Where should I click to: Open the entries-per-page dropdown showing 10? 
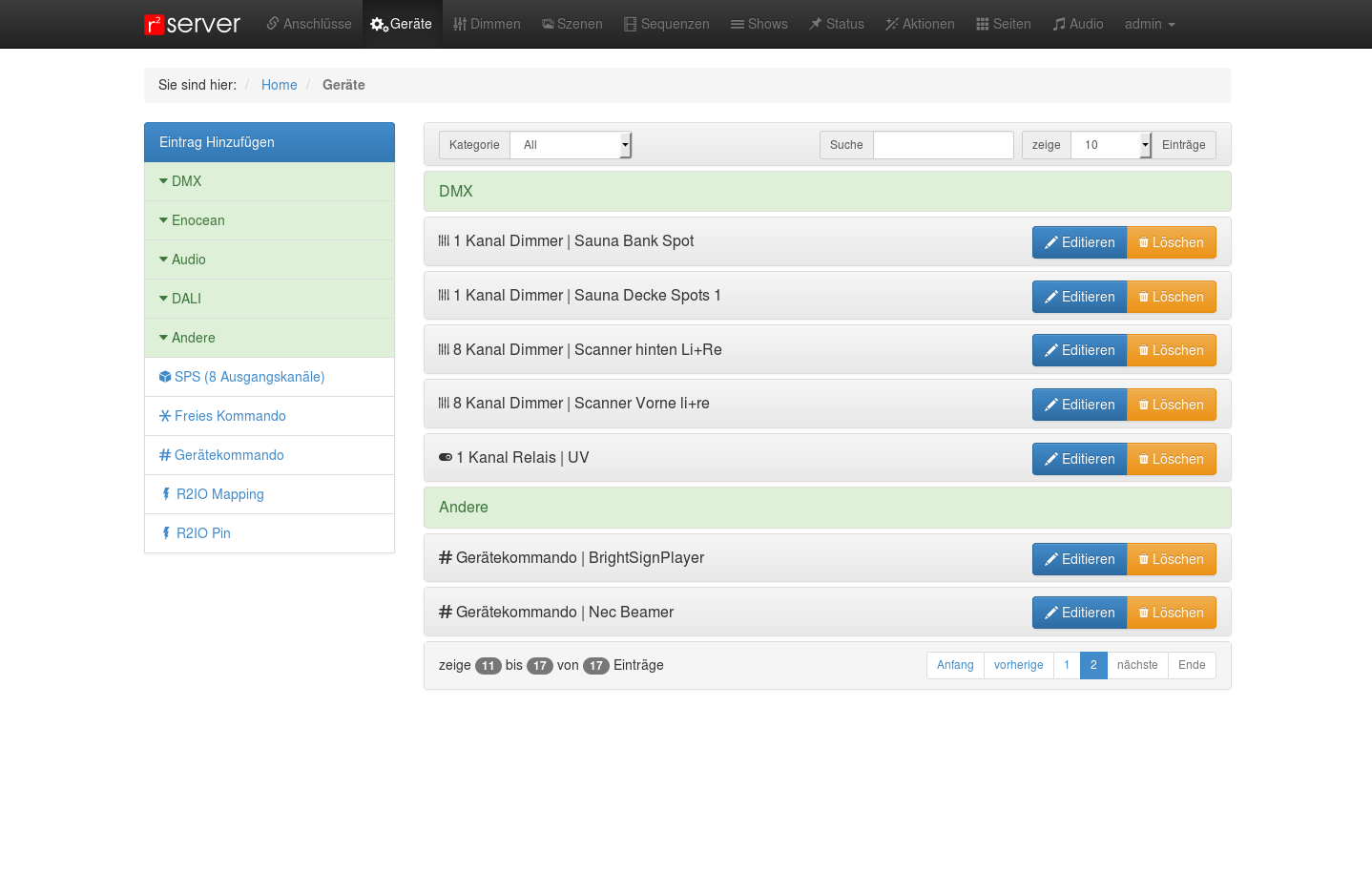tap(1111, 145)
